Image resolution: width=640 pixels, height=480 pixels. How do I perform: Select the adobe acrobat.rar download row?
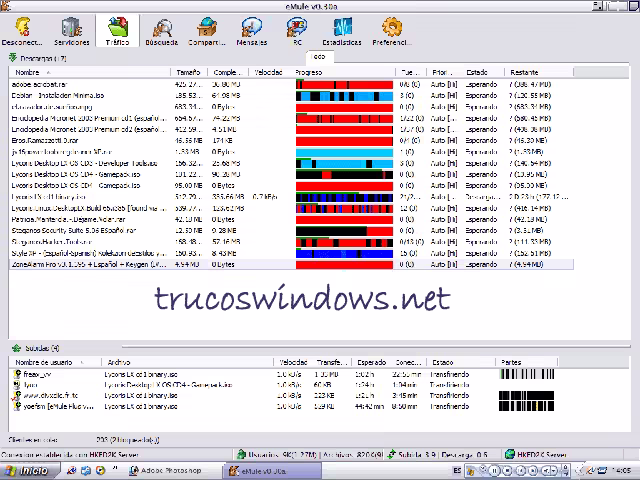coord(291,84)
